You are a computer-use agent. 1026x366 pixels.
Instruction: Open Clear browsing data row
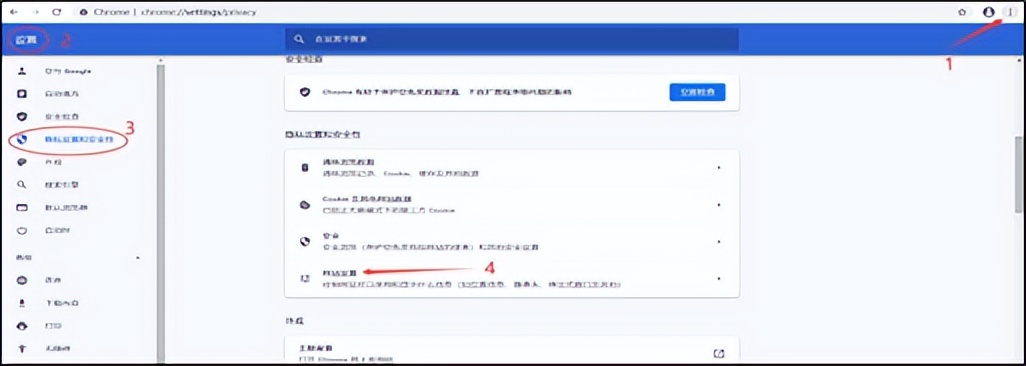coord(512,168)
